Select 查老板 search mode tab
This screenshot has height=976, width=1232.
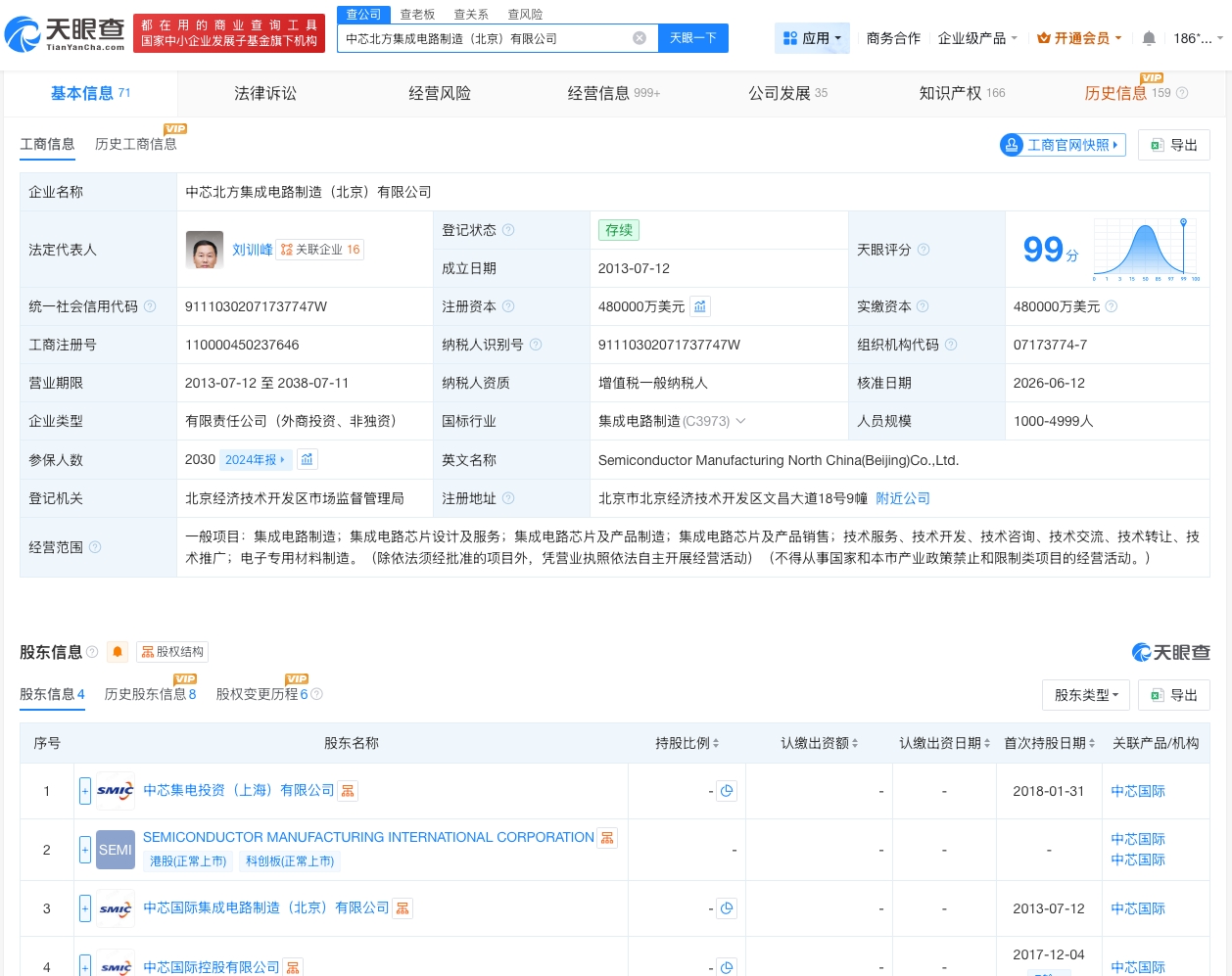[417, 14]
